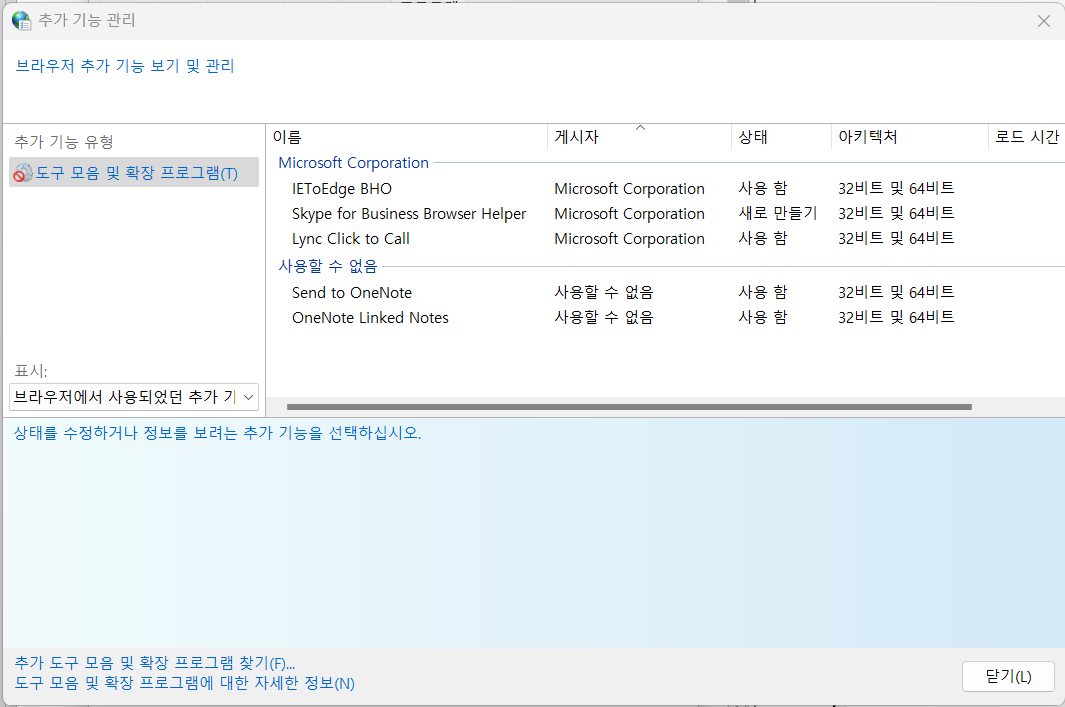Viewport: 1065px width, 707px height.
Task: Sort by the 이름 column header
Action: [x=406, y=137]
